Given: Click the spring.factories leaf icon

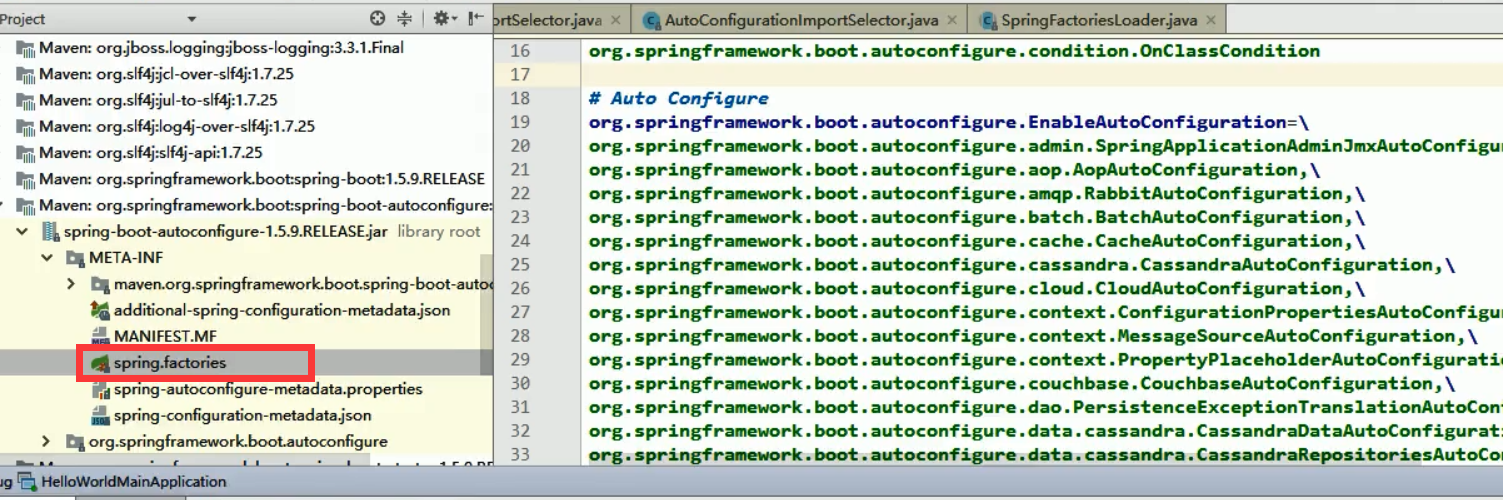Looking at the screenshot, I should (100, 363).
